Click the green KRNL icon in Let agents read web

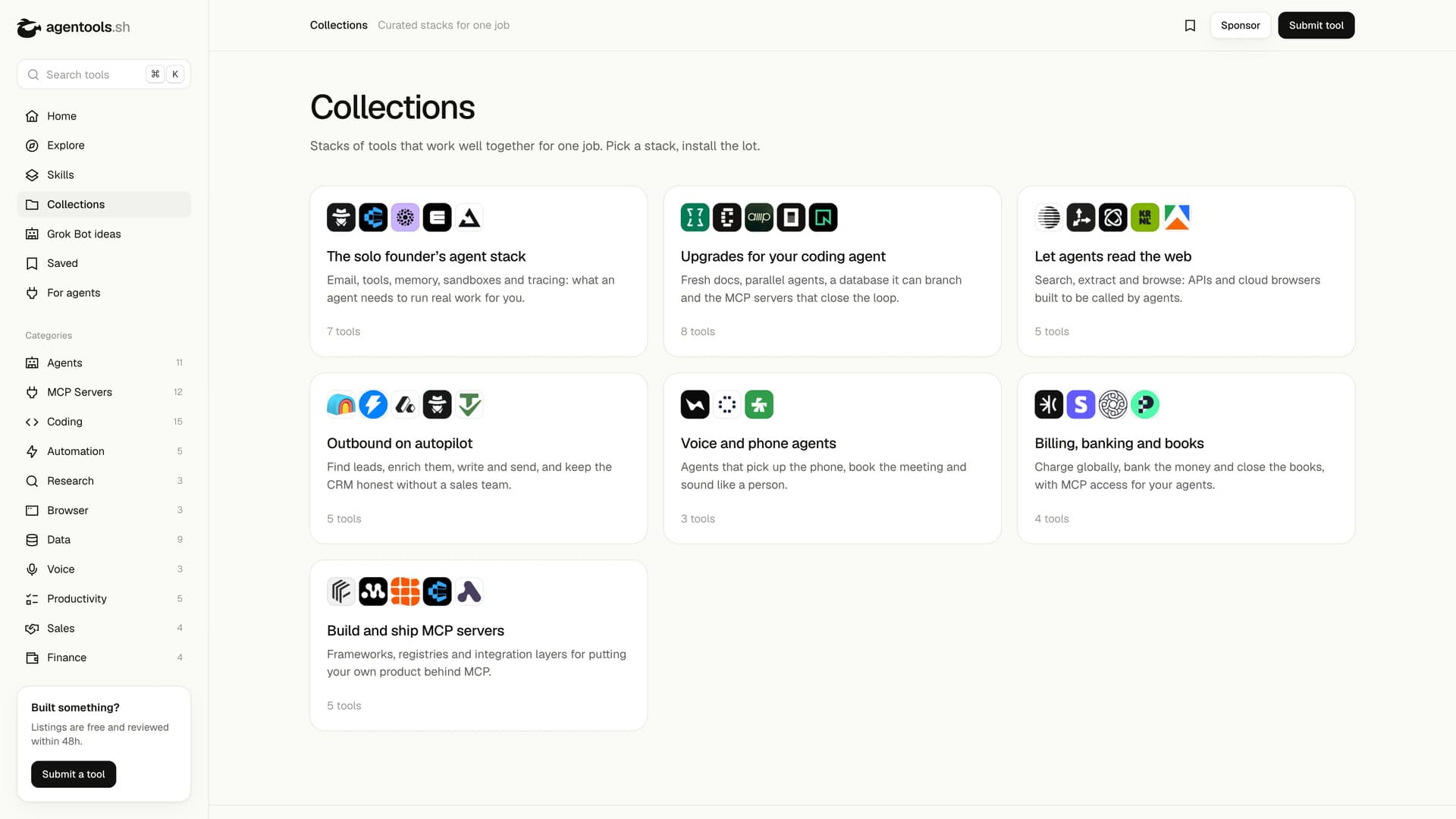point(1145,218)
